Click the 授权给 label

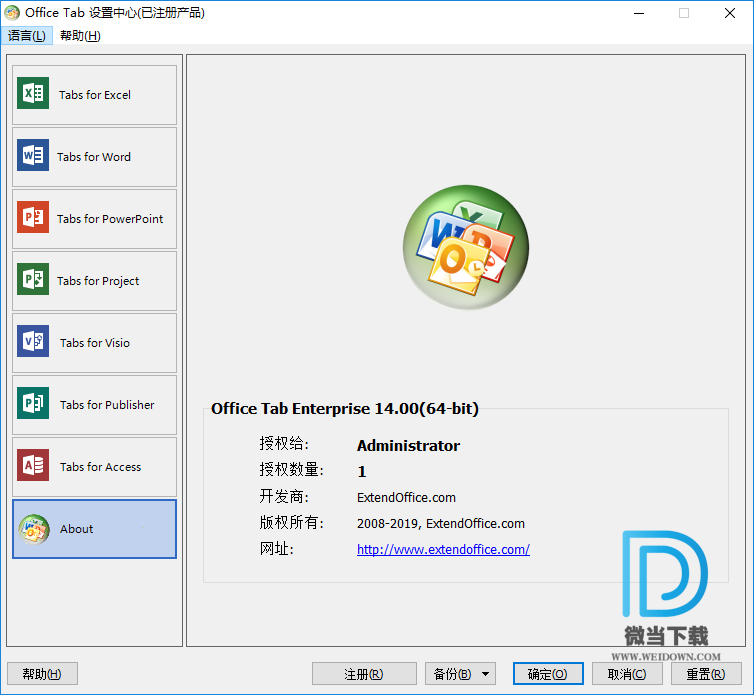pyautogui.click(x=284, y=443)
